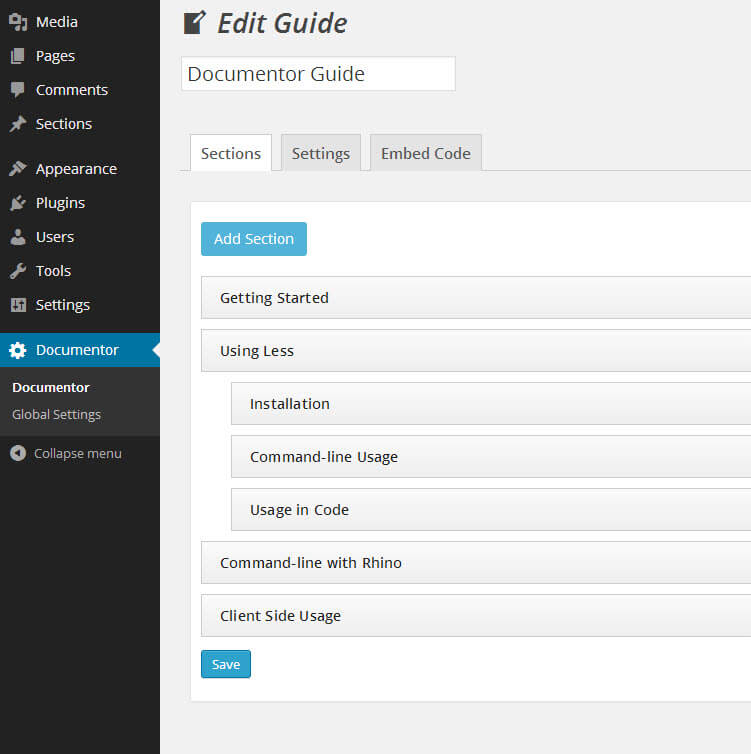Click the Appearance paintbrush icon
This screenshot has width=751, height=754.
[x=18, y=169]
